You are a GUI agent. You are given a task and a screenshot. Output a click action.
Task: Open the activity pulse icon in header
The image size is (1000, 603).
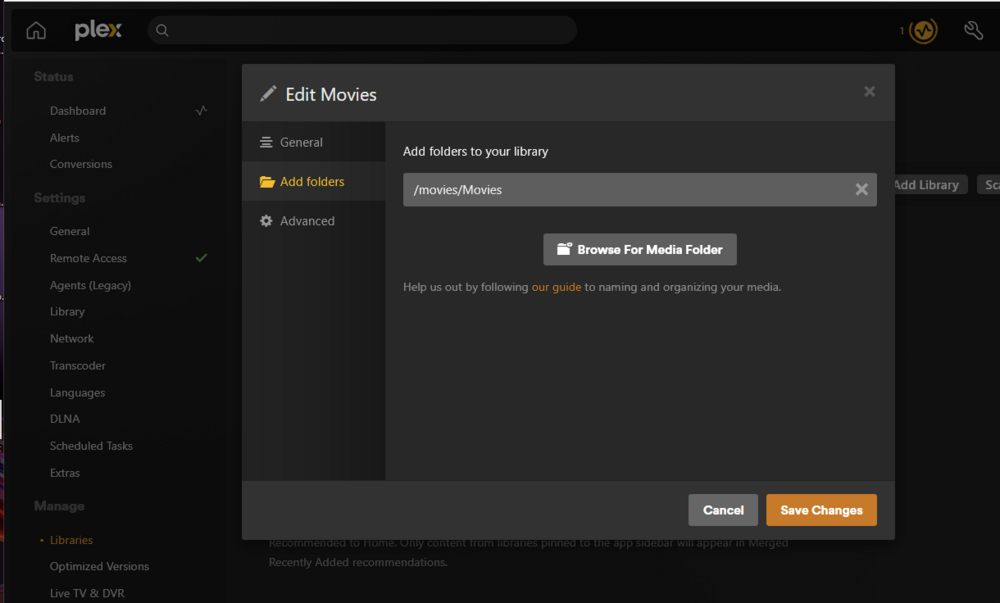click(x=923, y=31)
